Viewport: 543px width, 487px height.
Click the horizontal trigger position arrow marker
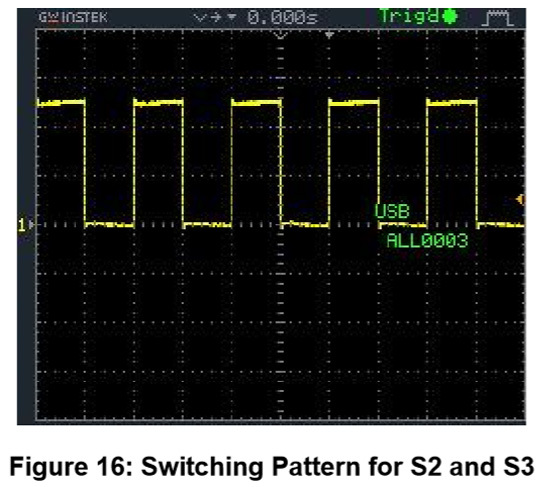[x=329, y=35]
